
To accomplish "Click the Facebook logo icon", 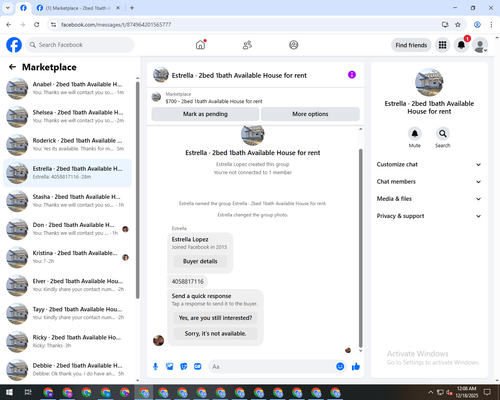I will [14, 45].
